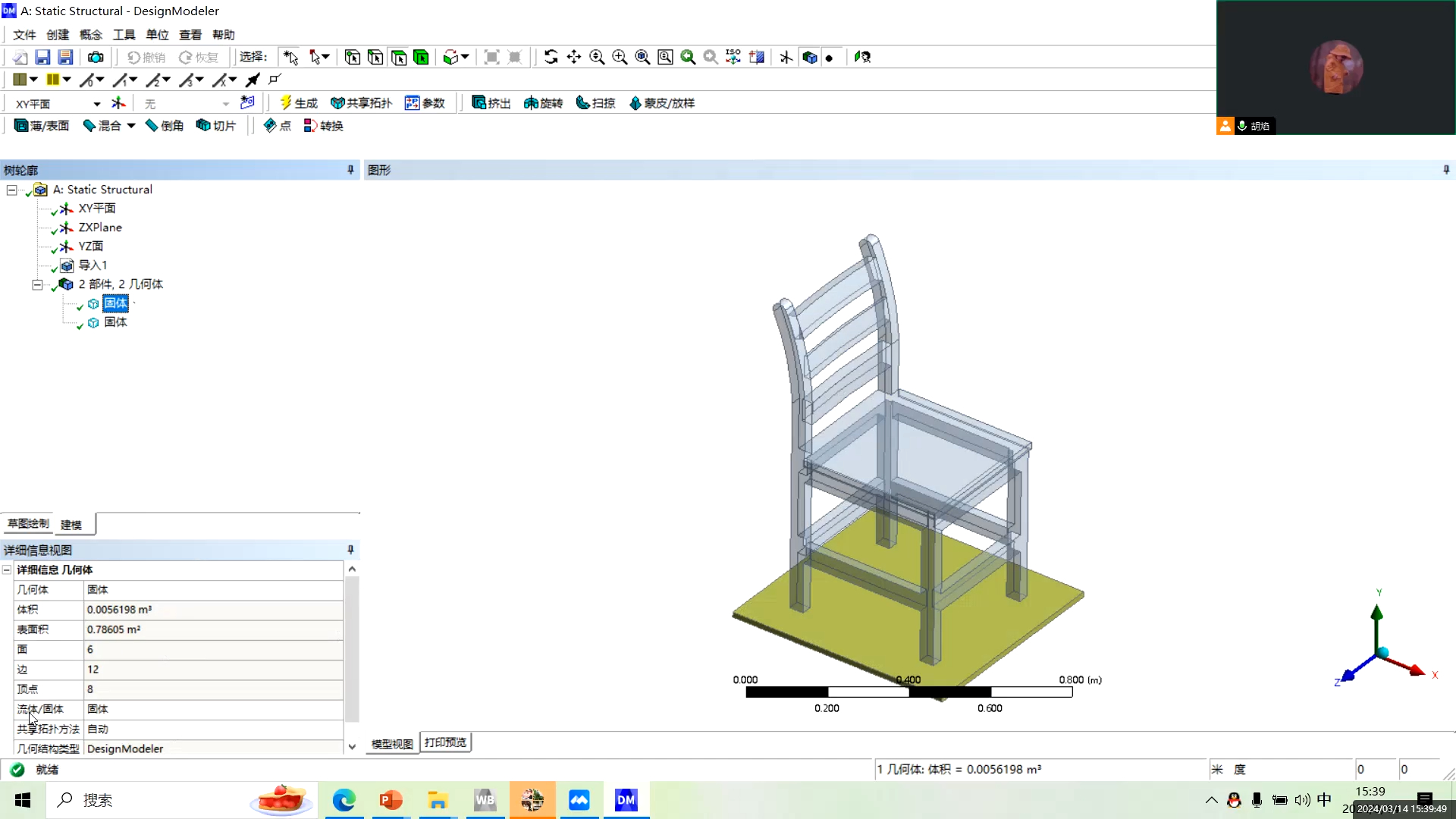1456x819 pixels.
Task: Open the Blend tool dropdown arrow
Action: [x=131, y=126]
